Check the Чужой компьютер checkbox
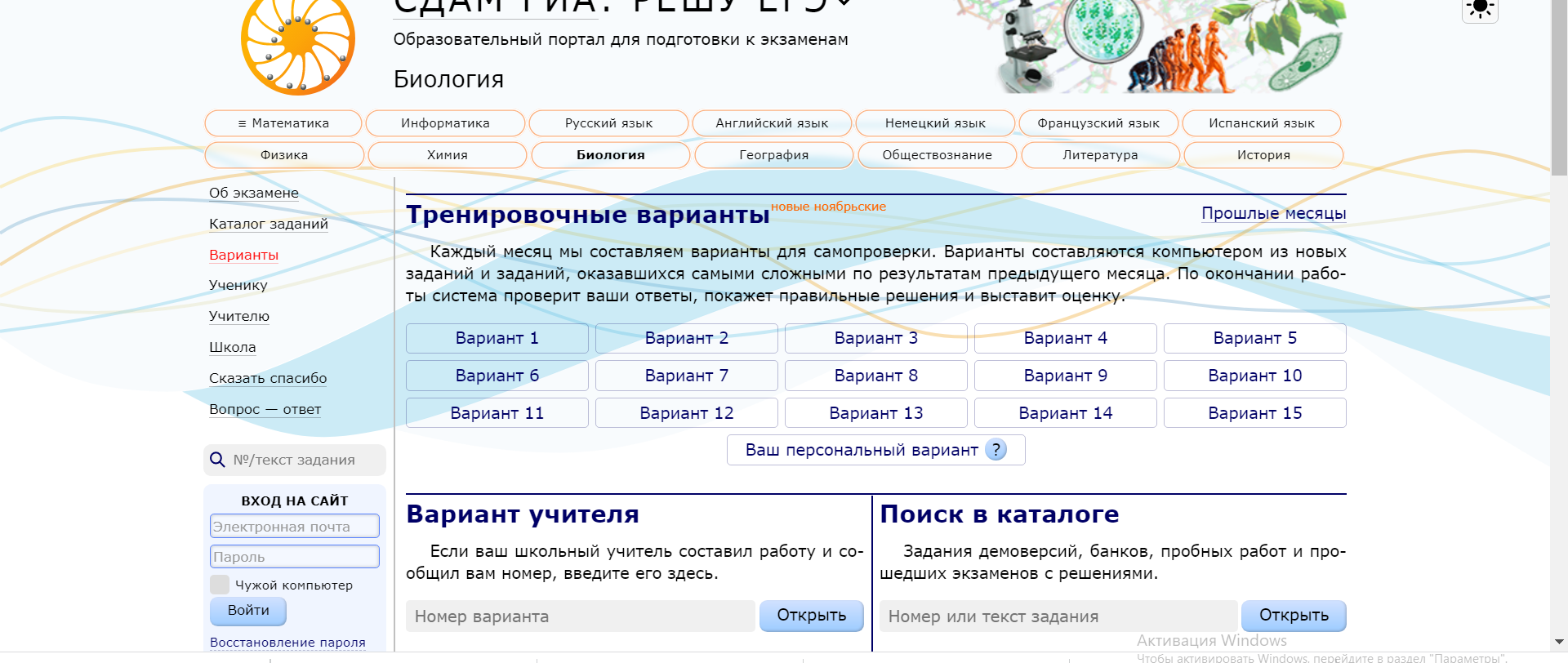The image size is (1568, 663). coord(220,585)
